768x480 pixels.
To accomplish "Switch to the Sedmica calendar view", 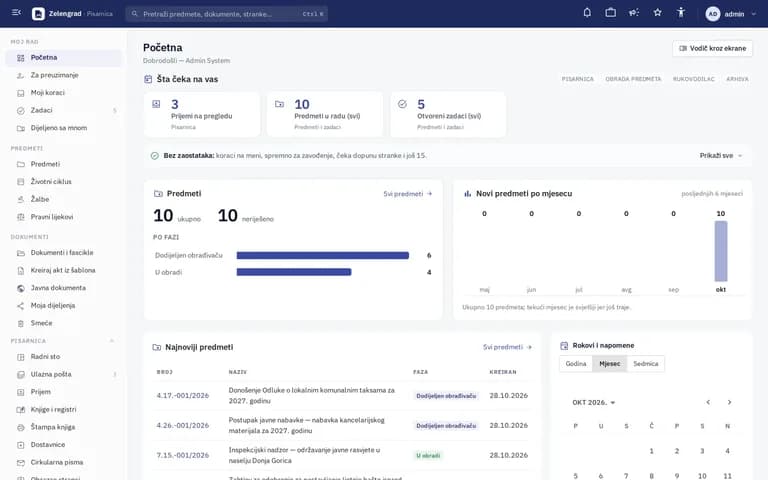I will (x=646, y=364).
